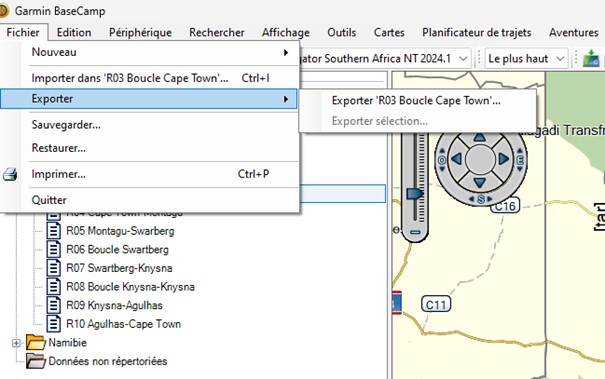Select the R09 Knysna-Agulhas route
Screen dimensions: 605x379
[x=114, y=305]
